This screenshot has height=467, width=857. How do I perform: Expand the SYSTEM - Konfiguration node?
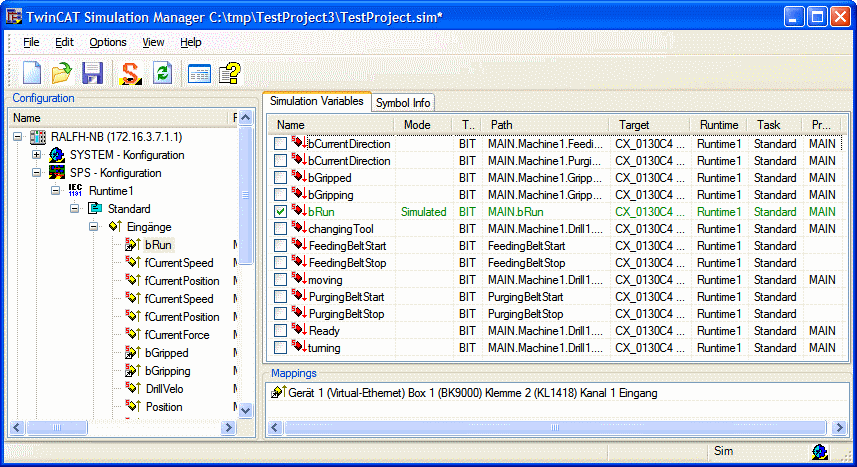click(37, 154)
